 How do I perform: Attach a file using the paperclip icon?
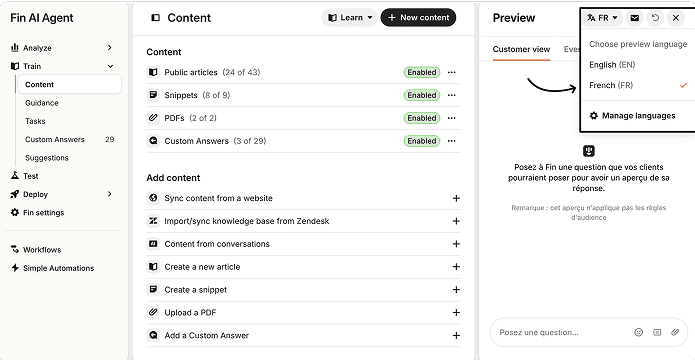(675, 332)
